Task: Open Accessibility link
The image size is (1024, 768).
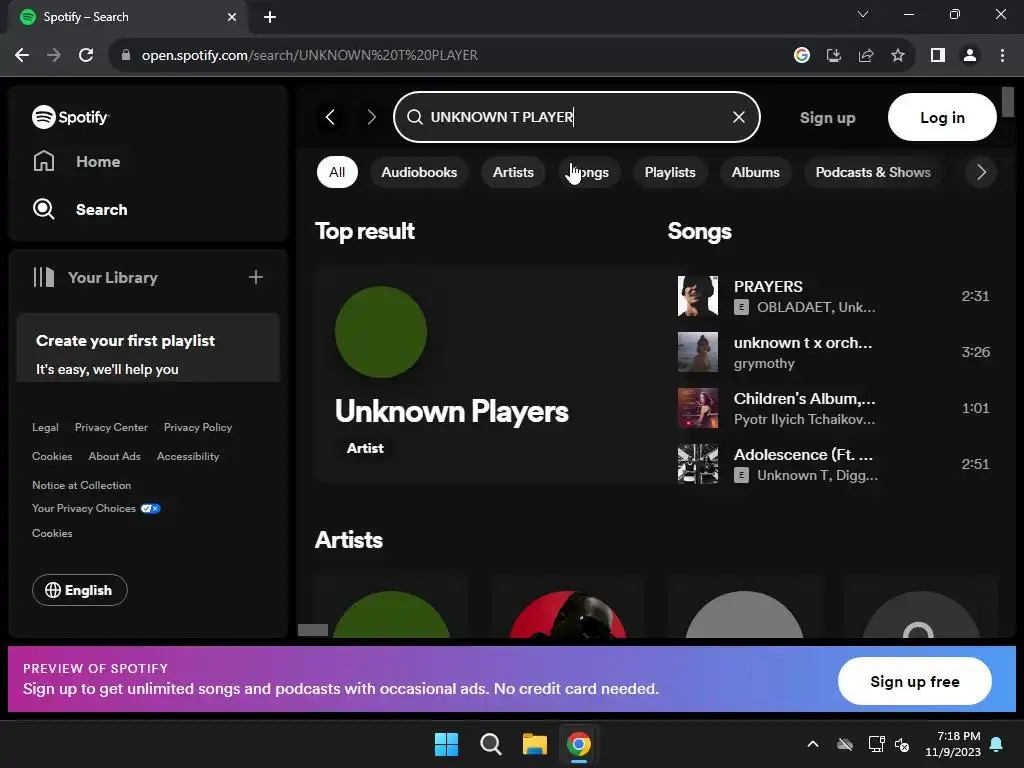Action: [x=188, y=456]
